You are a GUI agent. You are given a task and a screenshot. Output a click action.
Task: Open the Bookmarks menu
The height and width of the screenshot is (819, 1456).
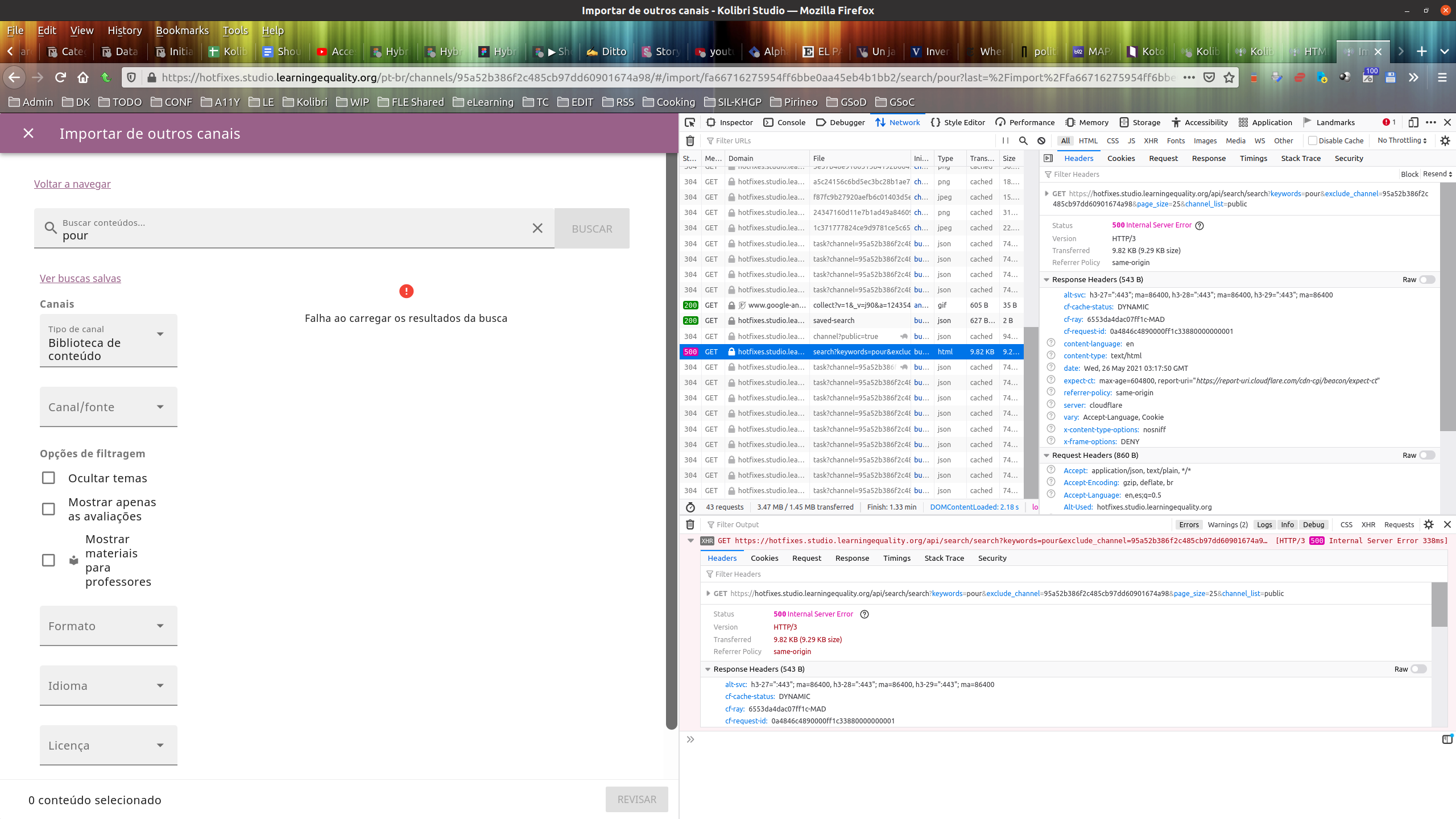click(182, 30)
